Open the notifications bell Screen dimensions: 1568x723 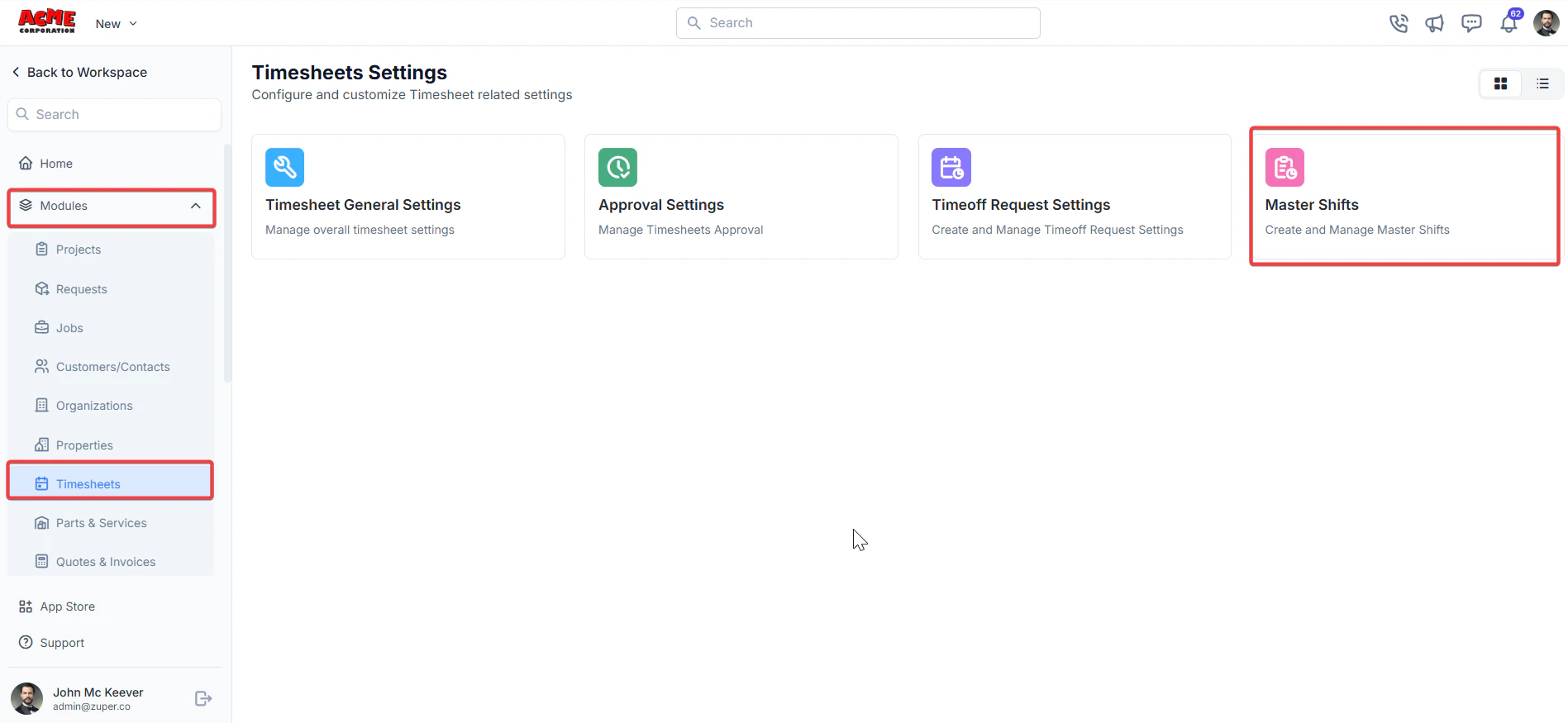tap(1509, 22)
